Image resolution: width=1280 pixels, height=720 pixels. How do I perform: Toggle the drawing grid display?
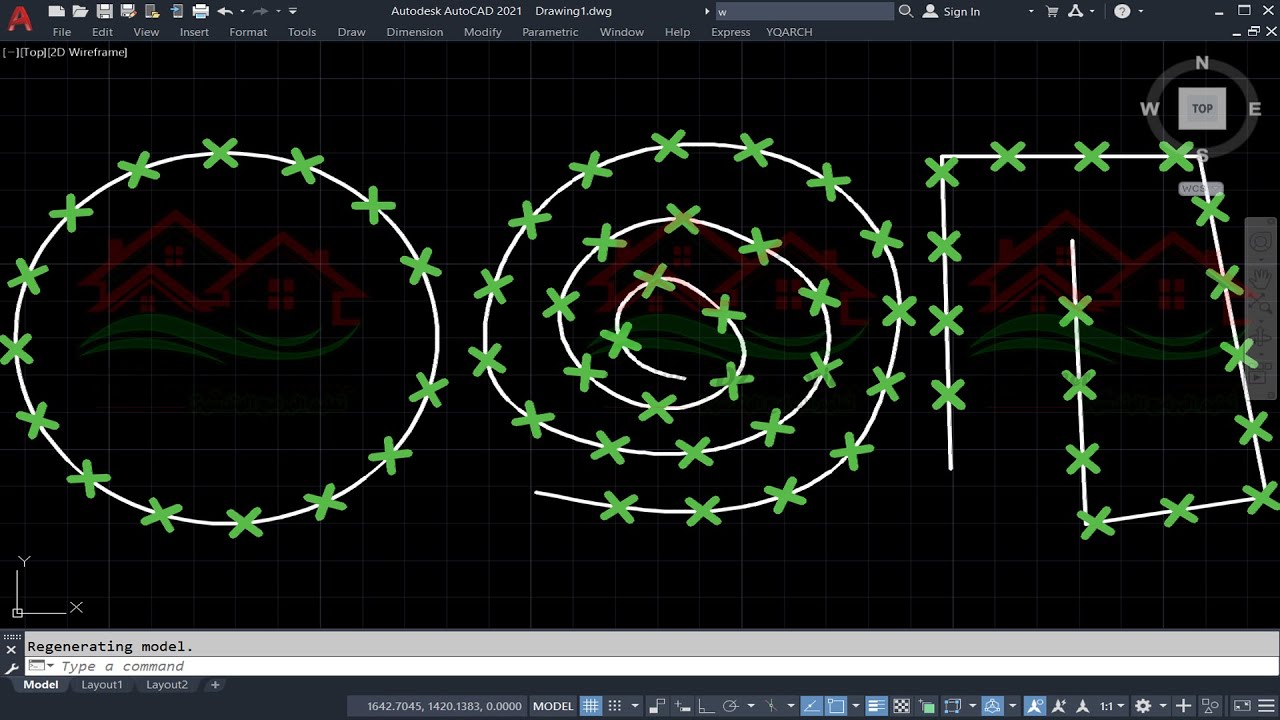point(591,706)
